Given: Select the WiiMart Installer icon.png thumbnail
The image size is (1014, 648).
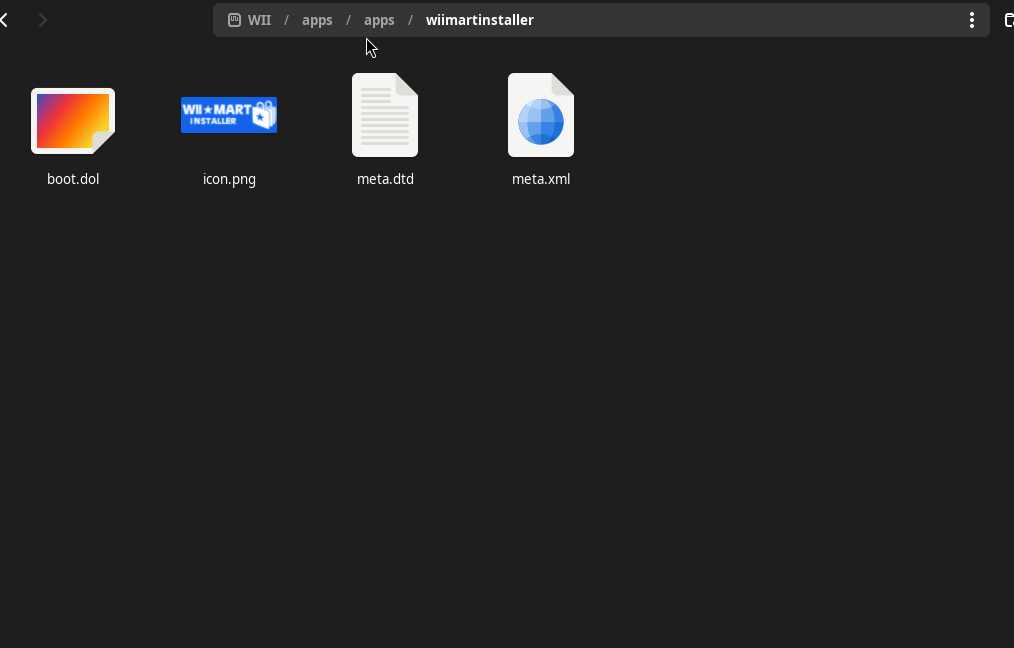Looking at the screenshot, I should 229,115.
